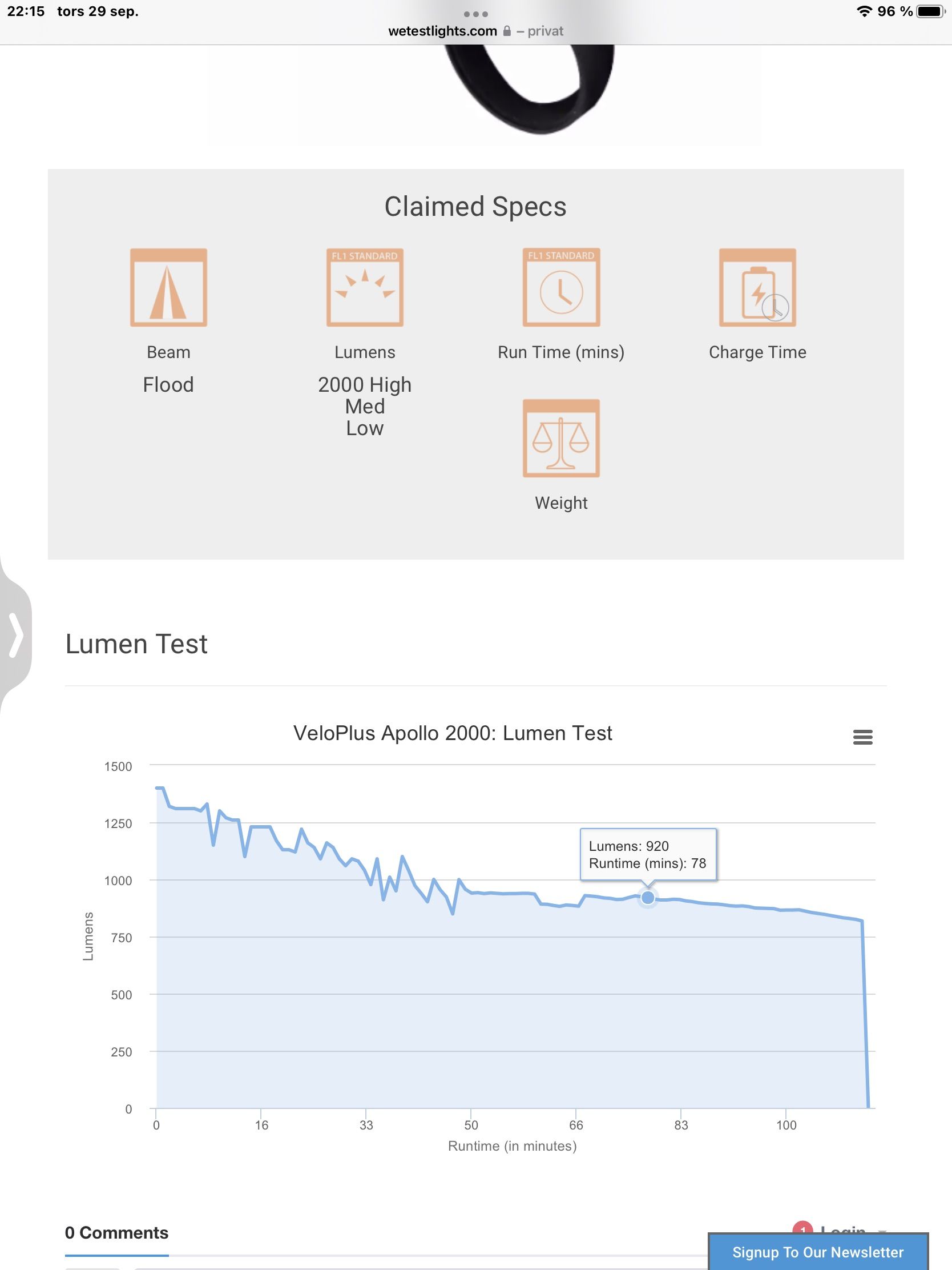Tap the wetestlights.com address bar

click(442, 31)
